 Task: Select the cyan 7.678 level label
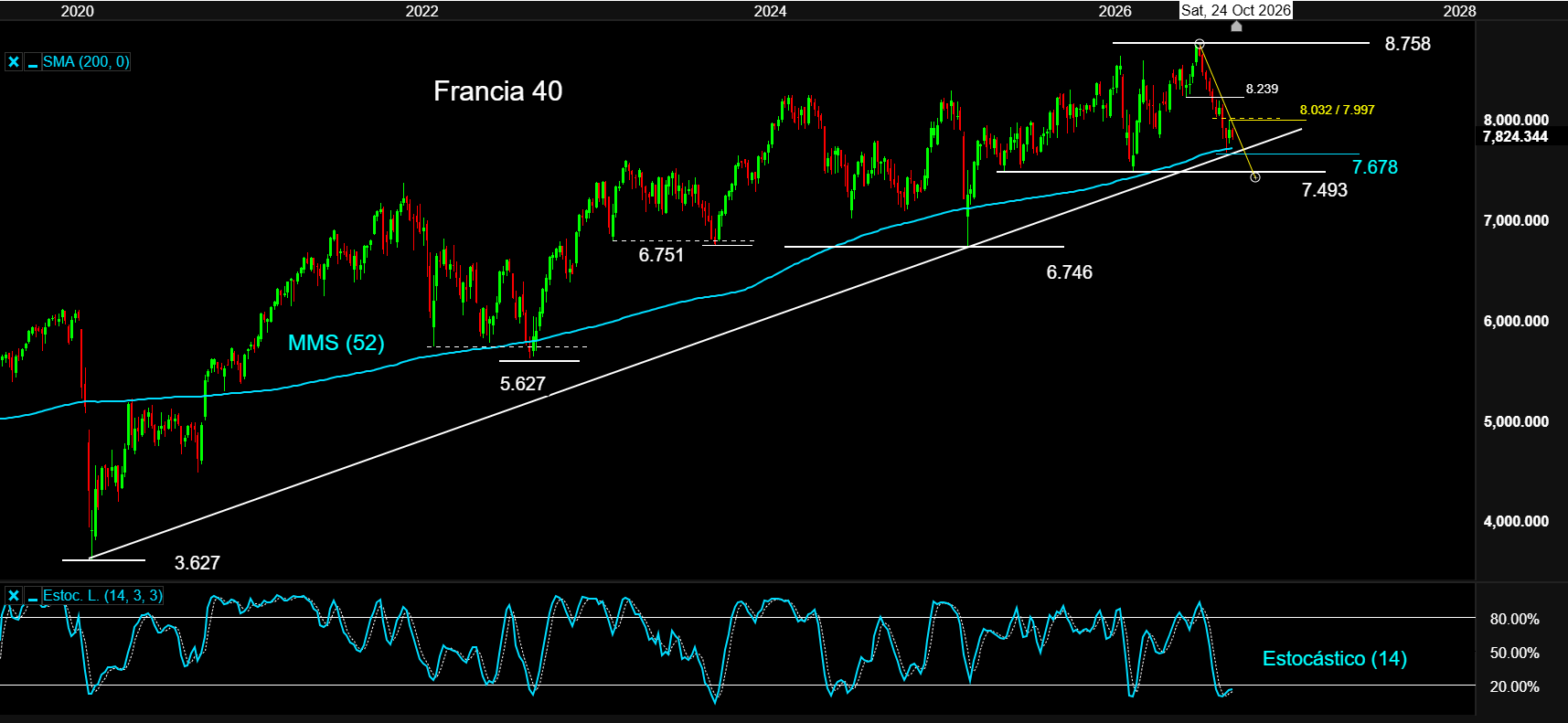click(x=1374, y=167)
